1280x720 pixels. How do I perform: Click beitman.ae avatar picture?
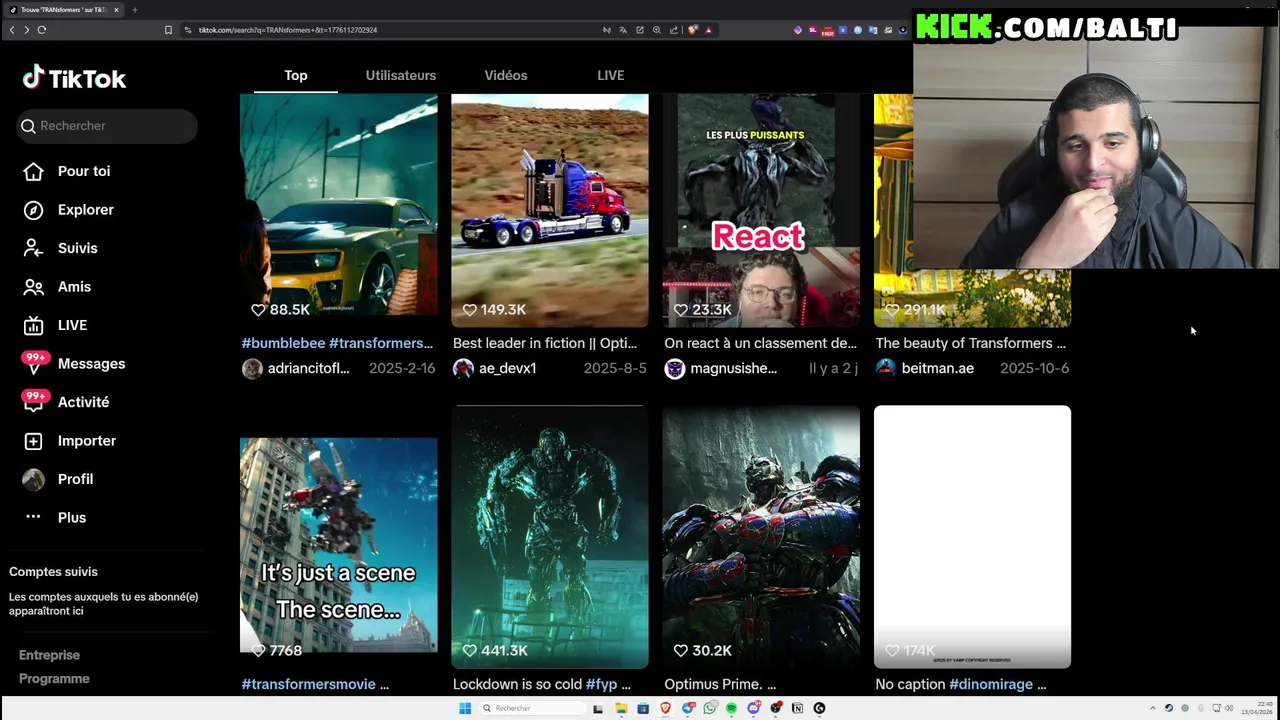(x=886, y=368)
